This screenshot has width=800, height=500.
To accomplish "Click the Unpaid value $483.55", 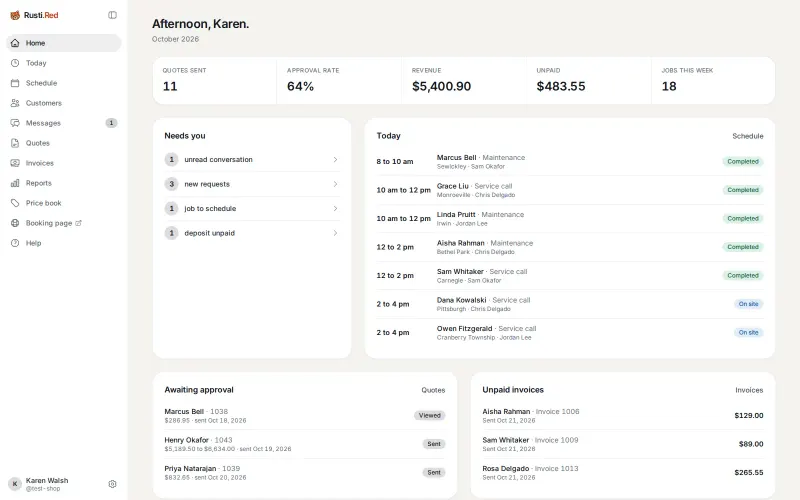I will pyautogui.click(x=561, y=87).
